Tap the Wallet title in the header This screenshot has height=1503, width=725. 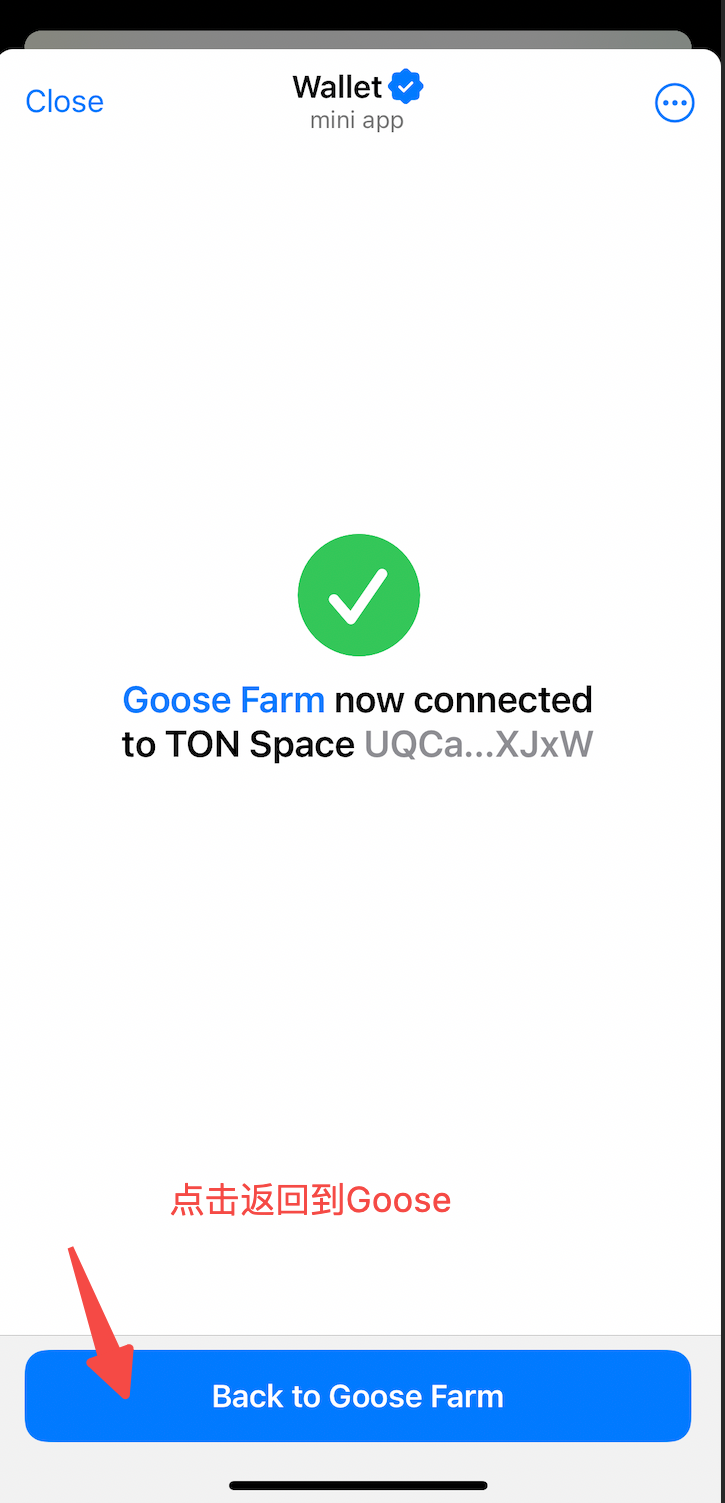(x=337, y=87)
